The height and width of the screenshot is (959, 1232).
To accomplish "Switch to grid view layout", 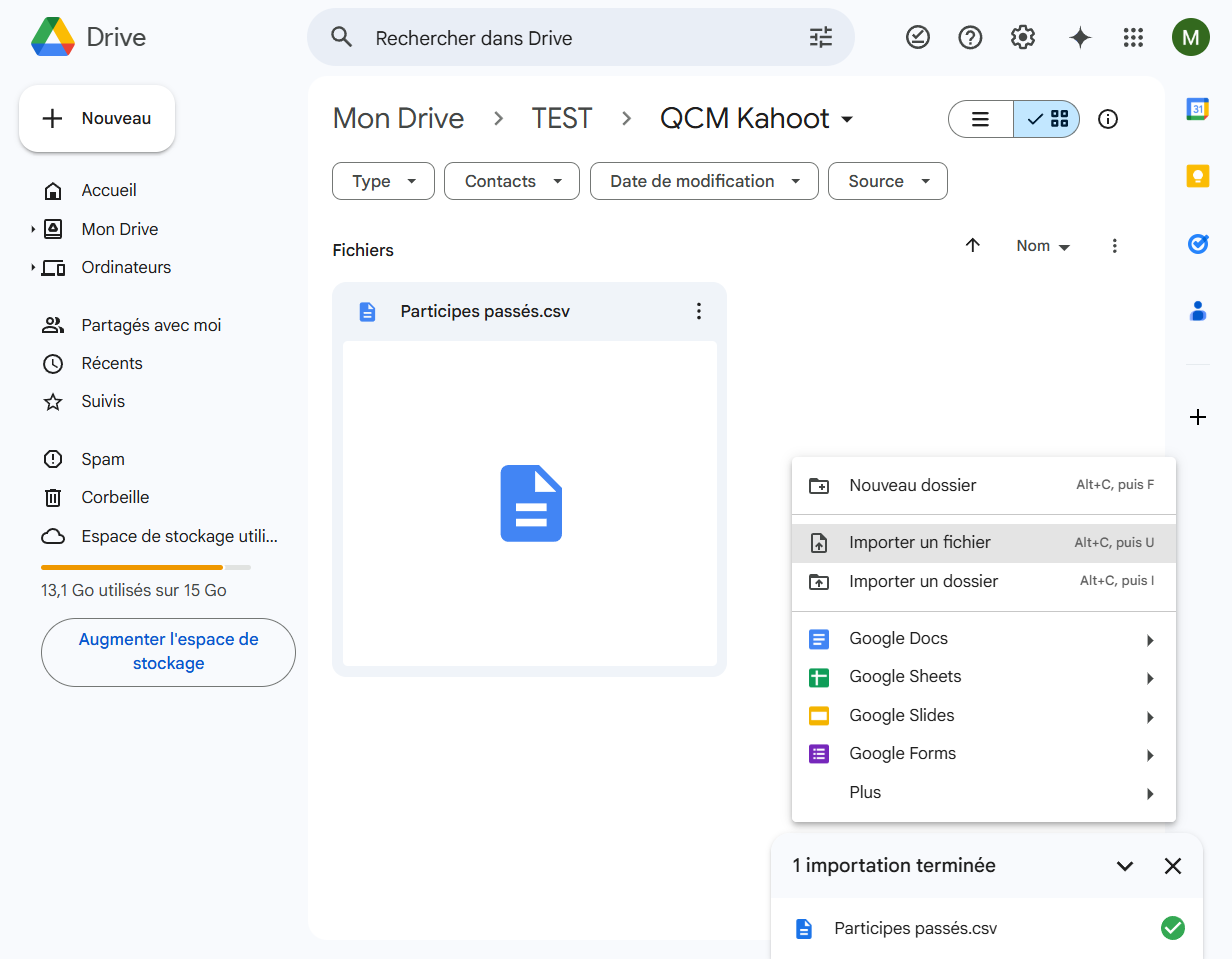I will [x=1046, y=119].
